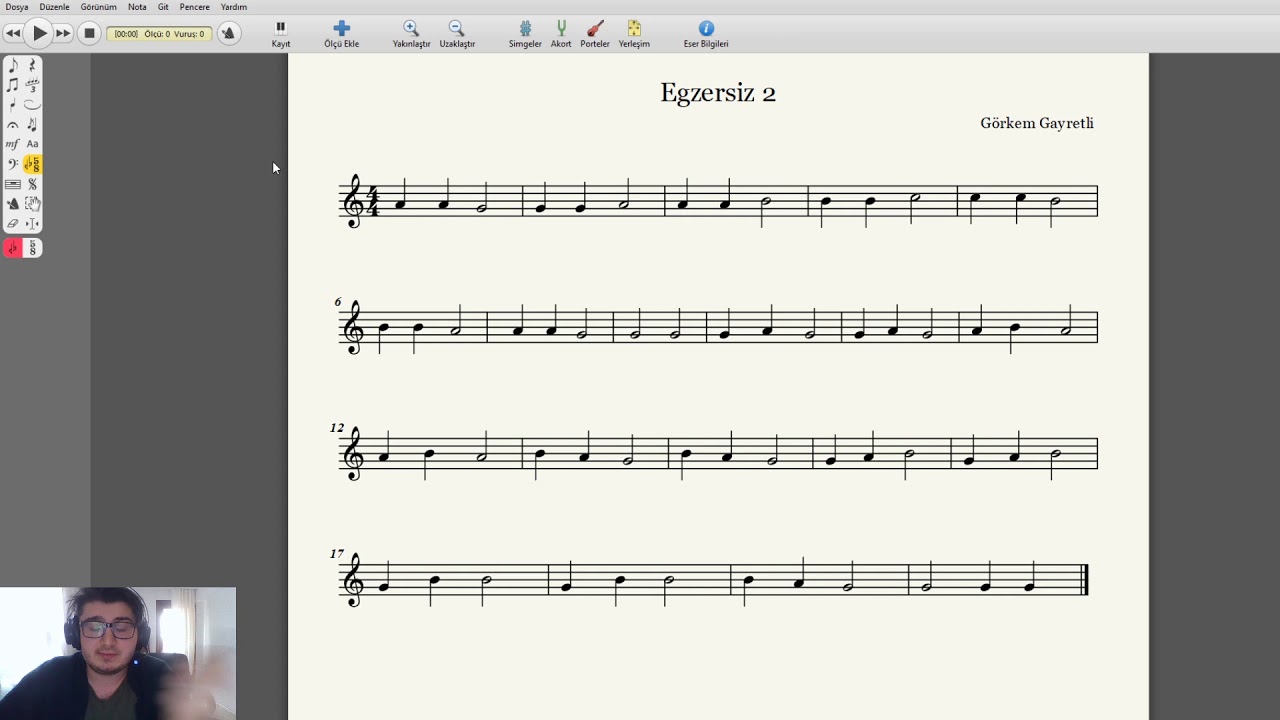Select the eraser tool
The image size is (1280, 720).
click(x=13, y=224)
